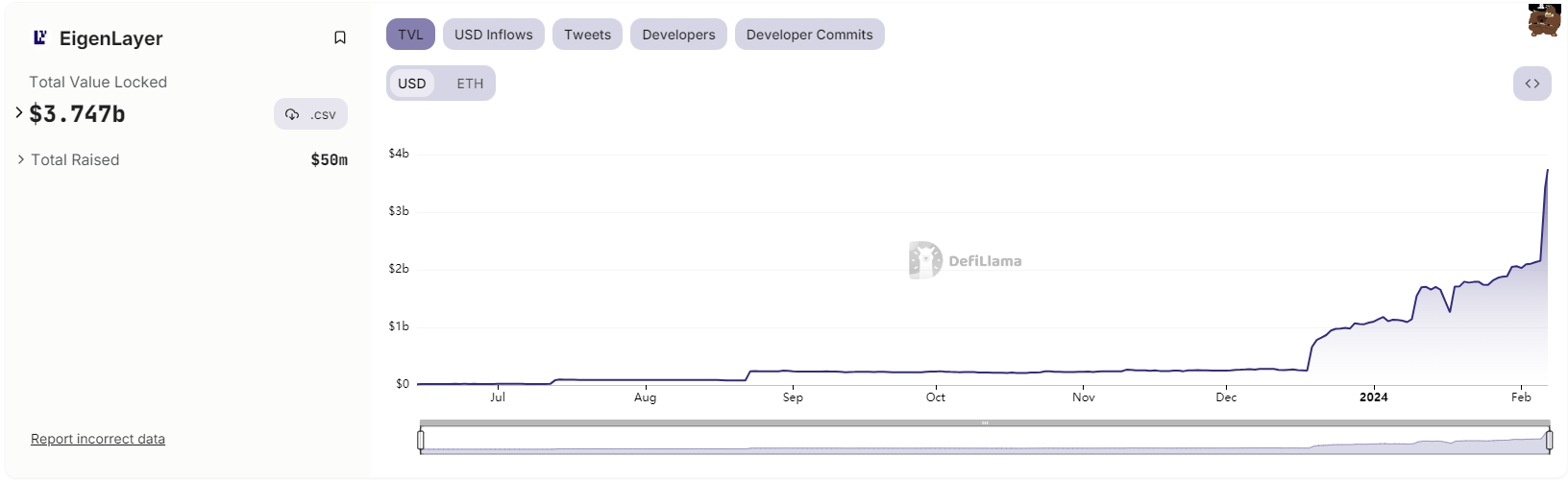Click right handle of range slider
1568x481 pixels.
pos(1549,440)
